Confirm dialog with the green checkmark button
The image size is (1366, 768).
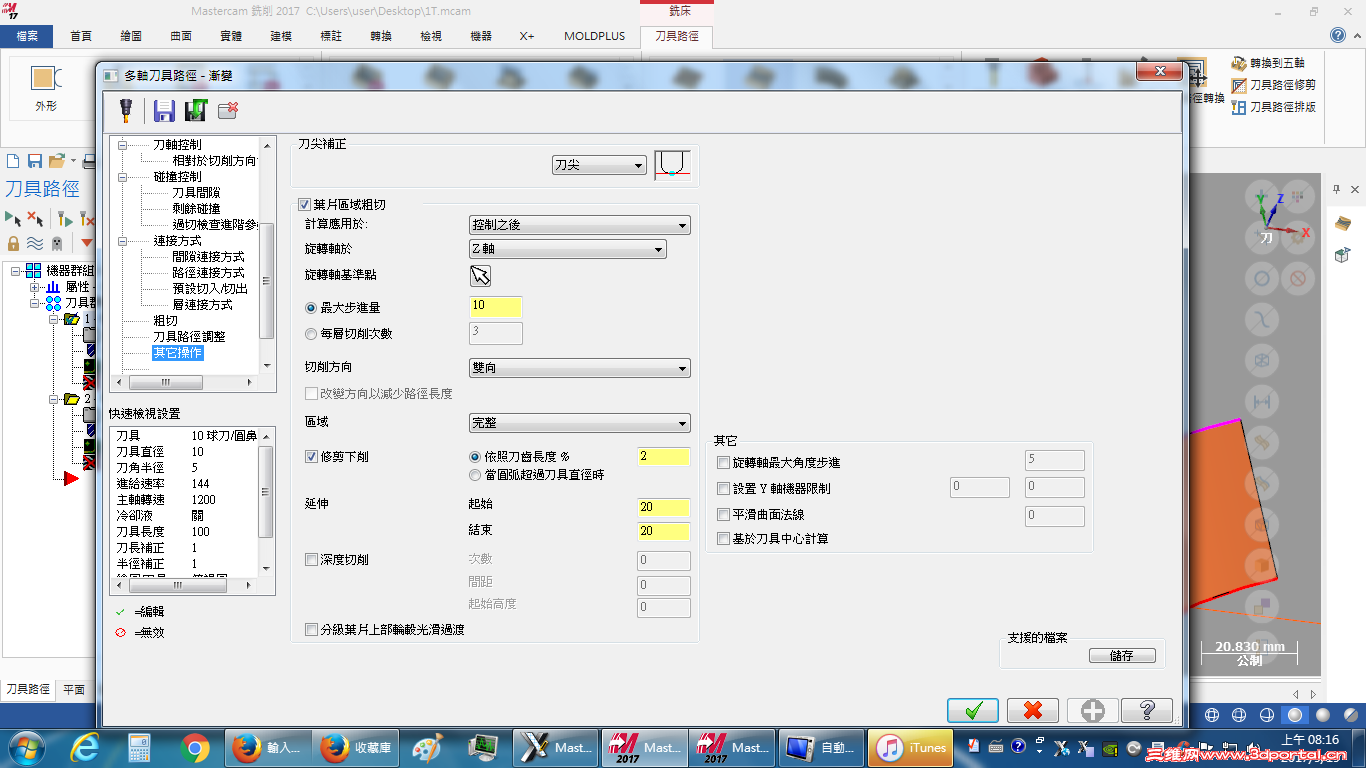(x=973, y=710)
